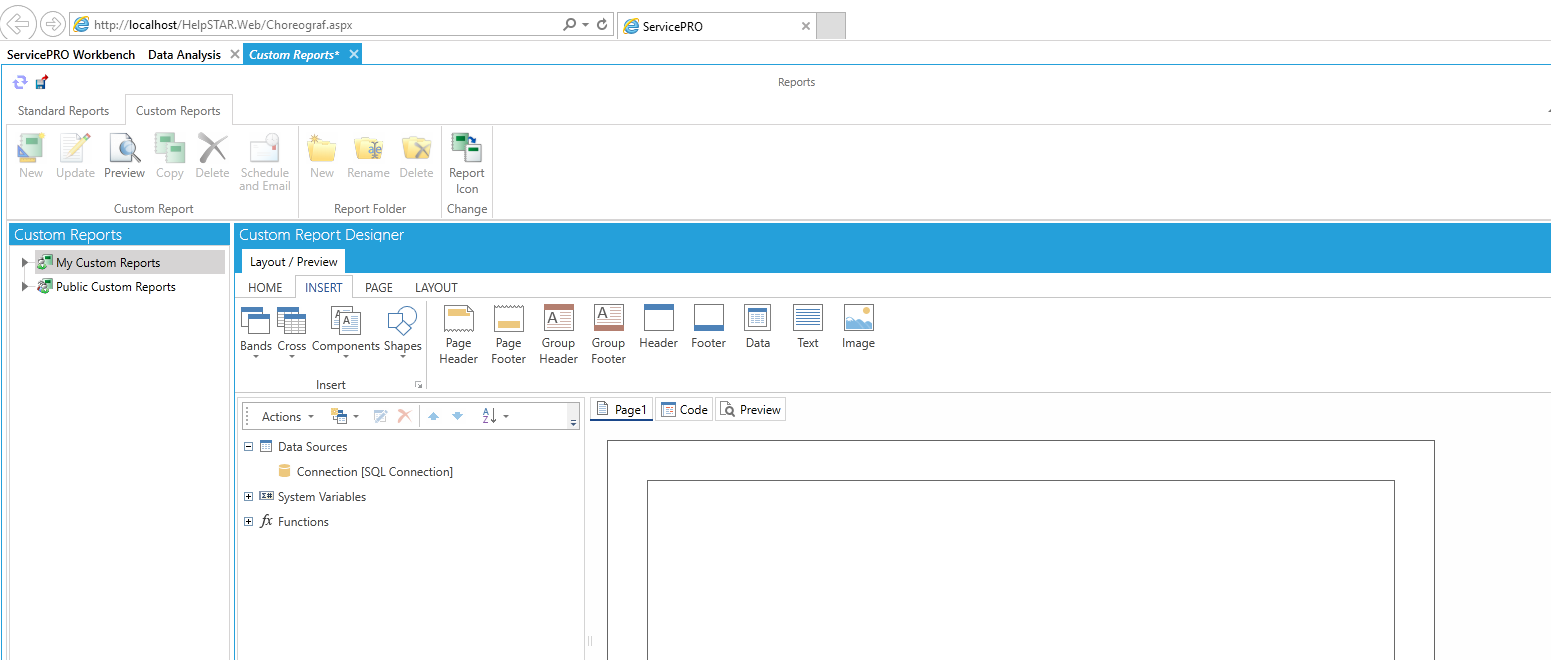Open the Insert group dialog launcher
The width and height of the screenshot is (1551, 660).
pyautogui.click(x=419, y=385)
